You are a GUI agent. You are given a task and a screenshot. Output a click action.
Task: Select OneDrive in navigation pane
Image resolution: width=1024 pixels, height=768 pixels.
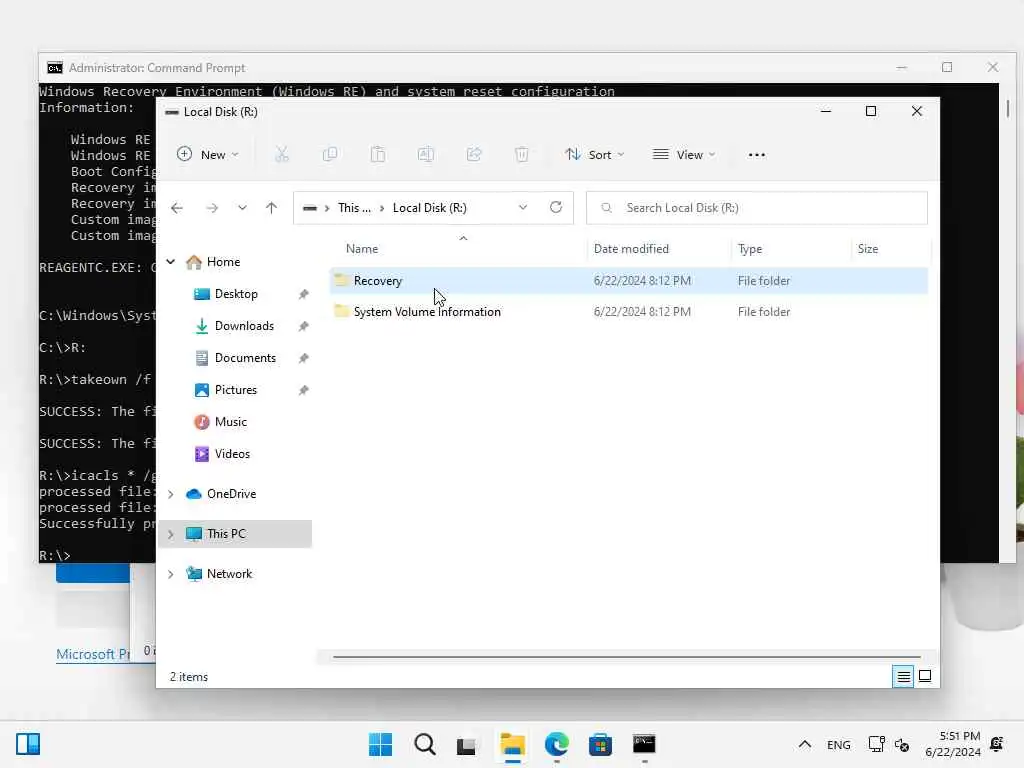(x=221, y=494)
